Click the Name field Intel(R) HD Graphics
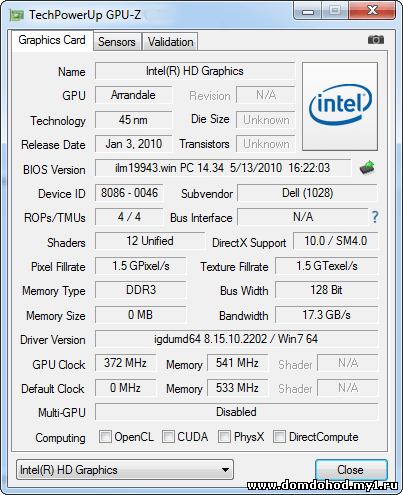 point(195,71)
